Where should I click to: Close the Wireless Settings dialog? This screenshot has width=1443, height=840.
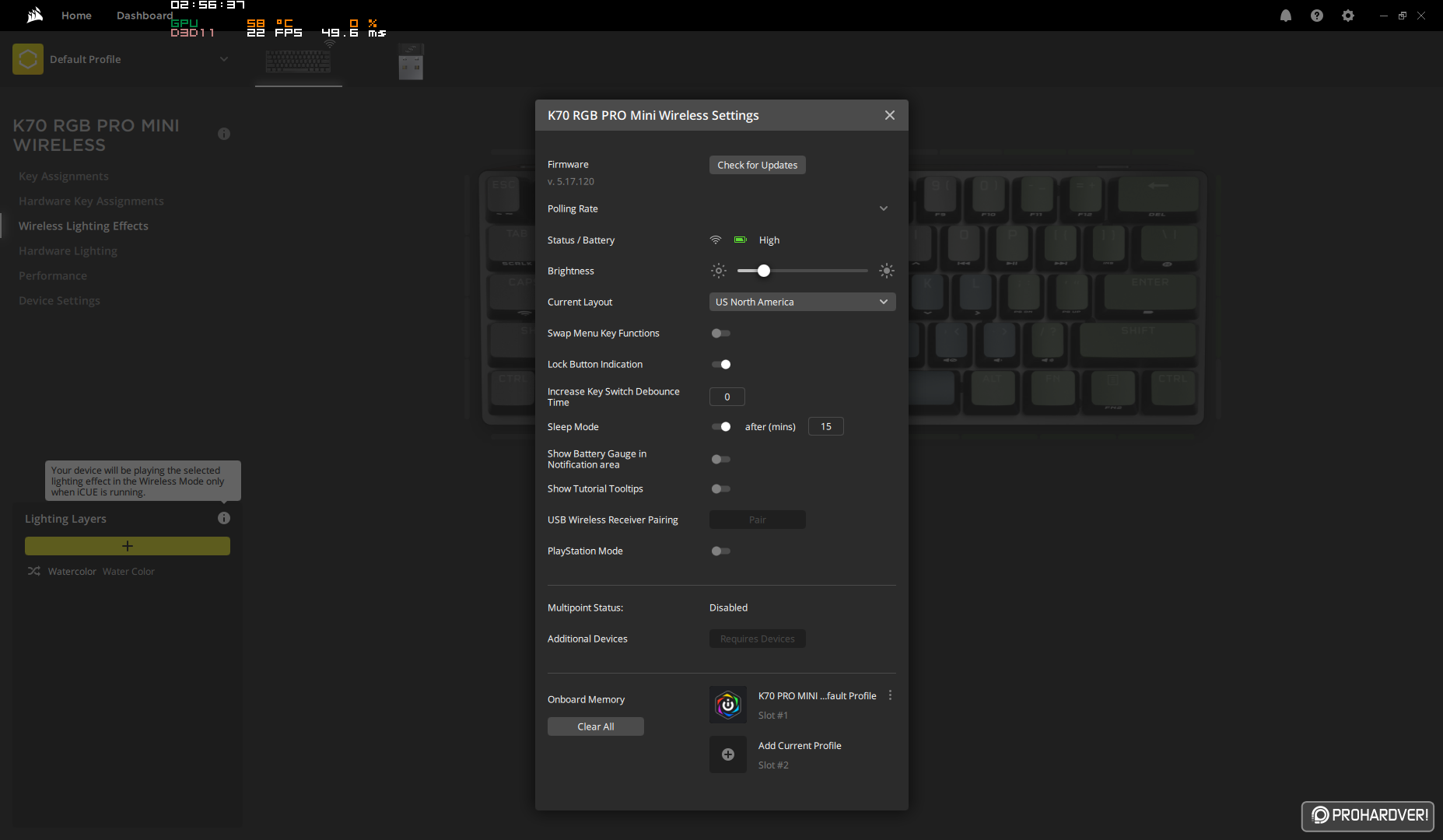pos(890,115)
